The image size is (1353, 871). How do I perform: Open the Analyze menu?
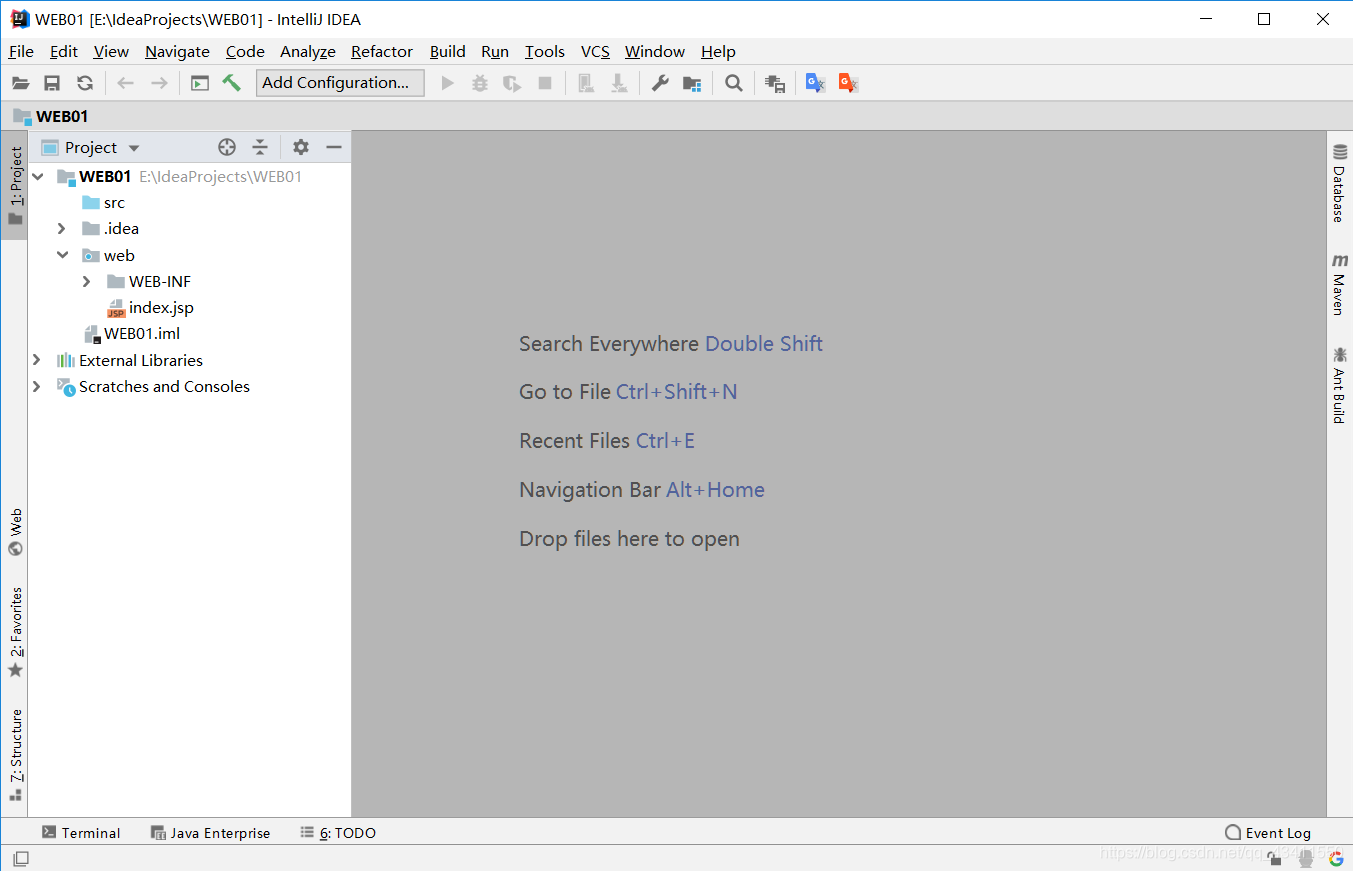point(308,52)
